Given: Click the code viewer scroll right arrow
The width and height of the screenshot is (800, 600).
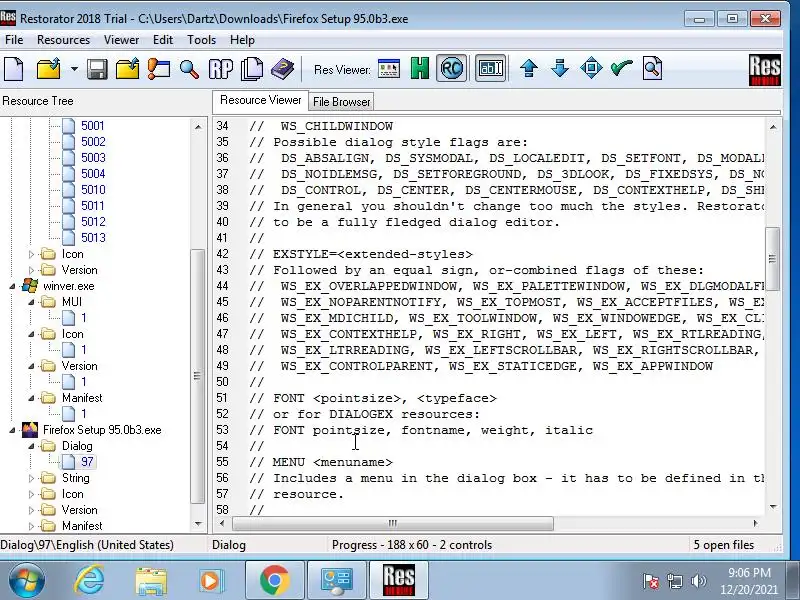Looking at the screenshot, I should (x=756, y=523).
